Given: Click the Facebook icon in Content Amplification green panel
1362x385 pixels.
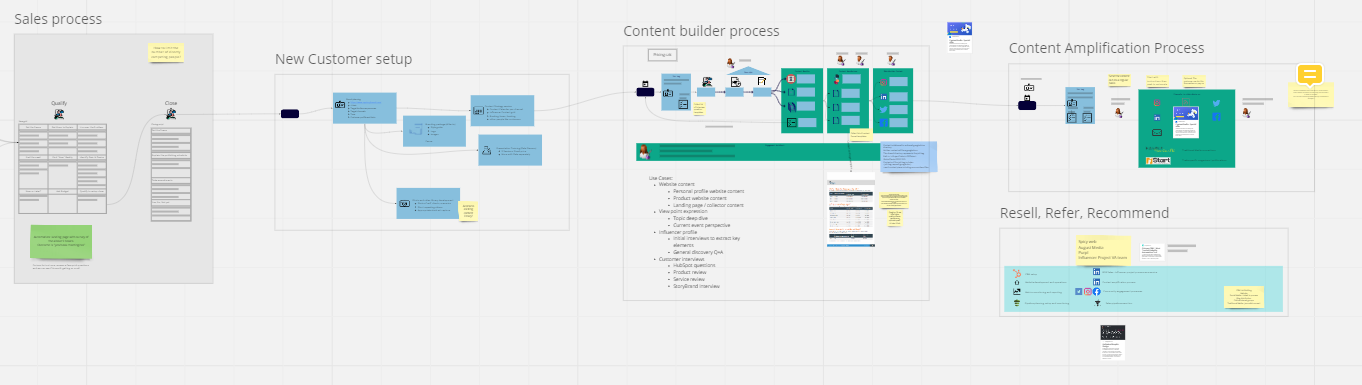Looking at the screenshot, I should tap(1216, 117).
